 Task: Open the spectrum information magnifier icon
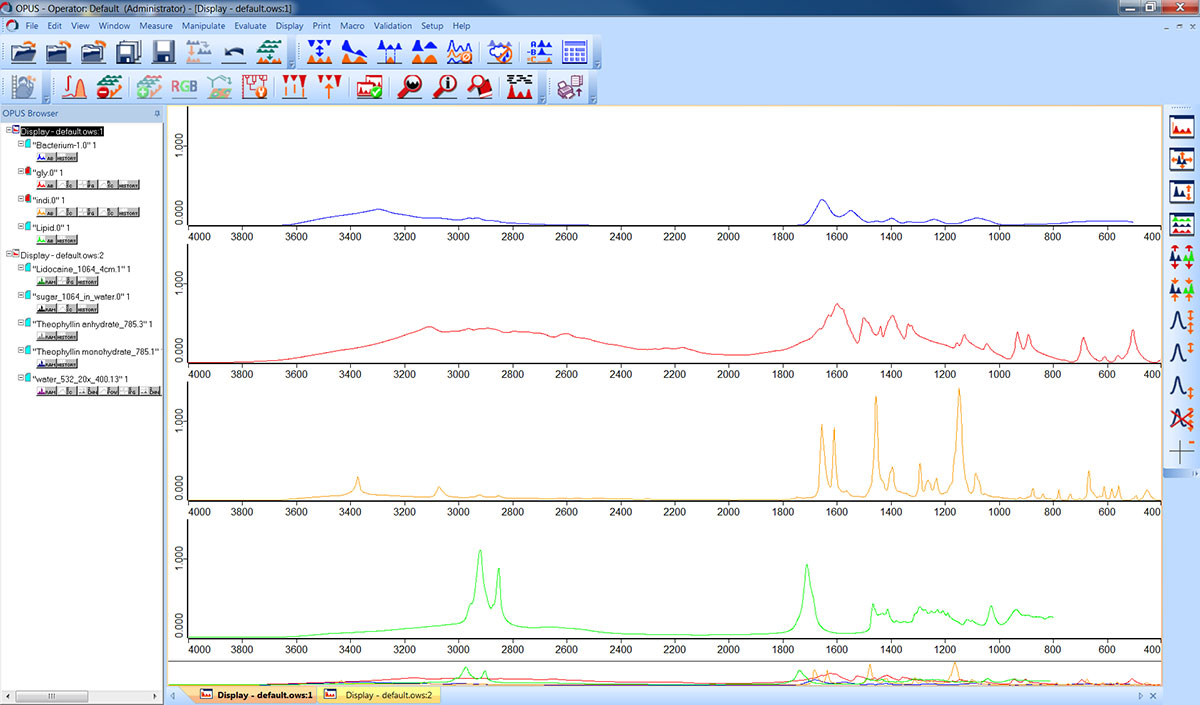tap(443, 87)
